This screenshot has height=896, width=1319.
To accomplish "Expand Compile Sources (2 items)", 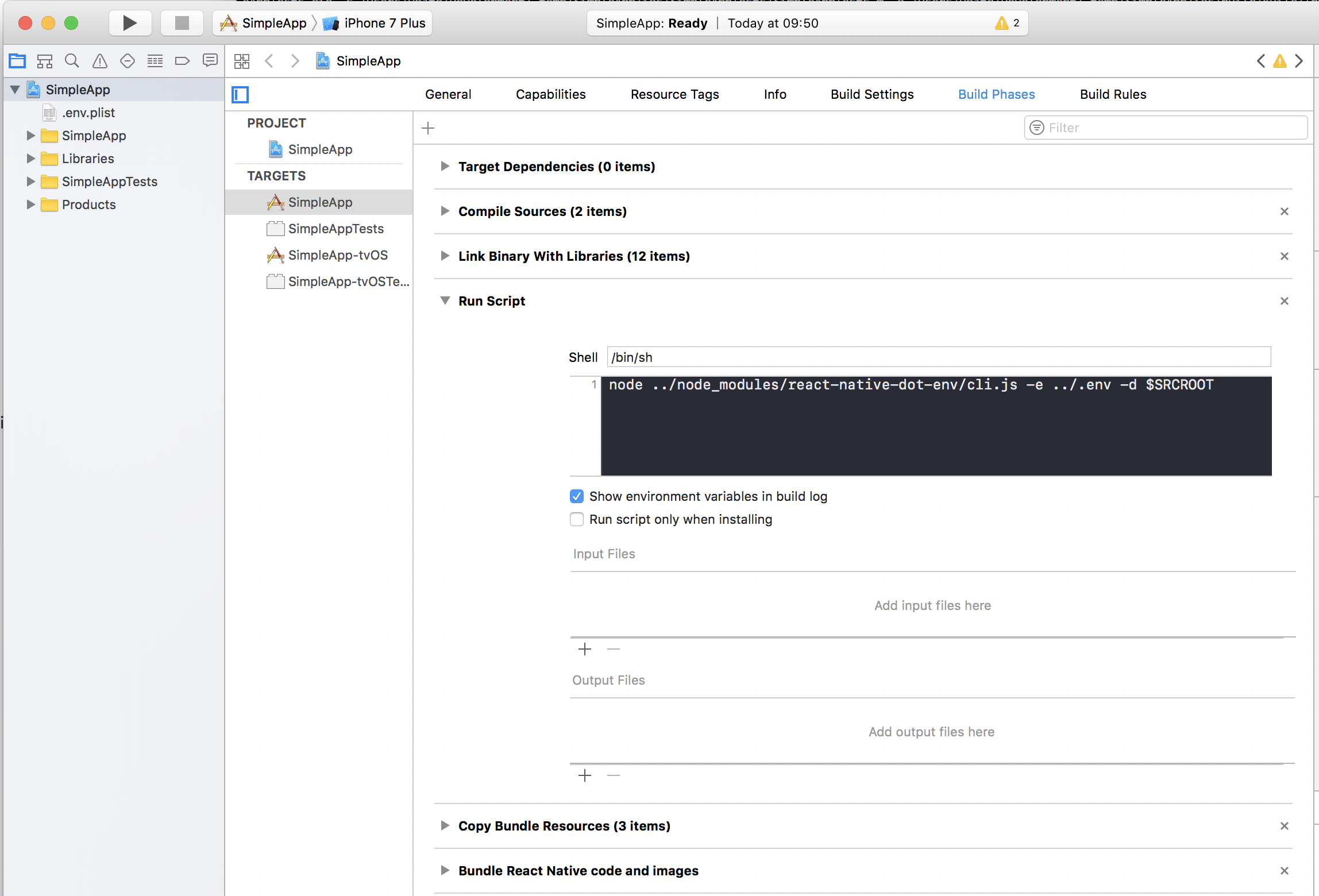I will point(445,211).
